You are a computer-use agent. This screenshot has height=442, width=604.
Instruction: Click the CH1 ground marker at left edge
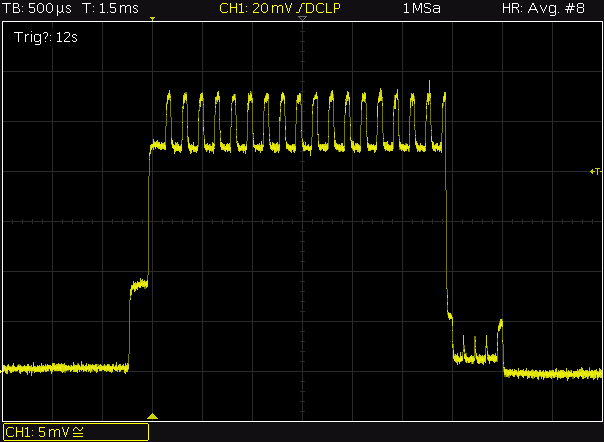(x=2, y=371)
